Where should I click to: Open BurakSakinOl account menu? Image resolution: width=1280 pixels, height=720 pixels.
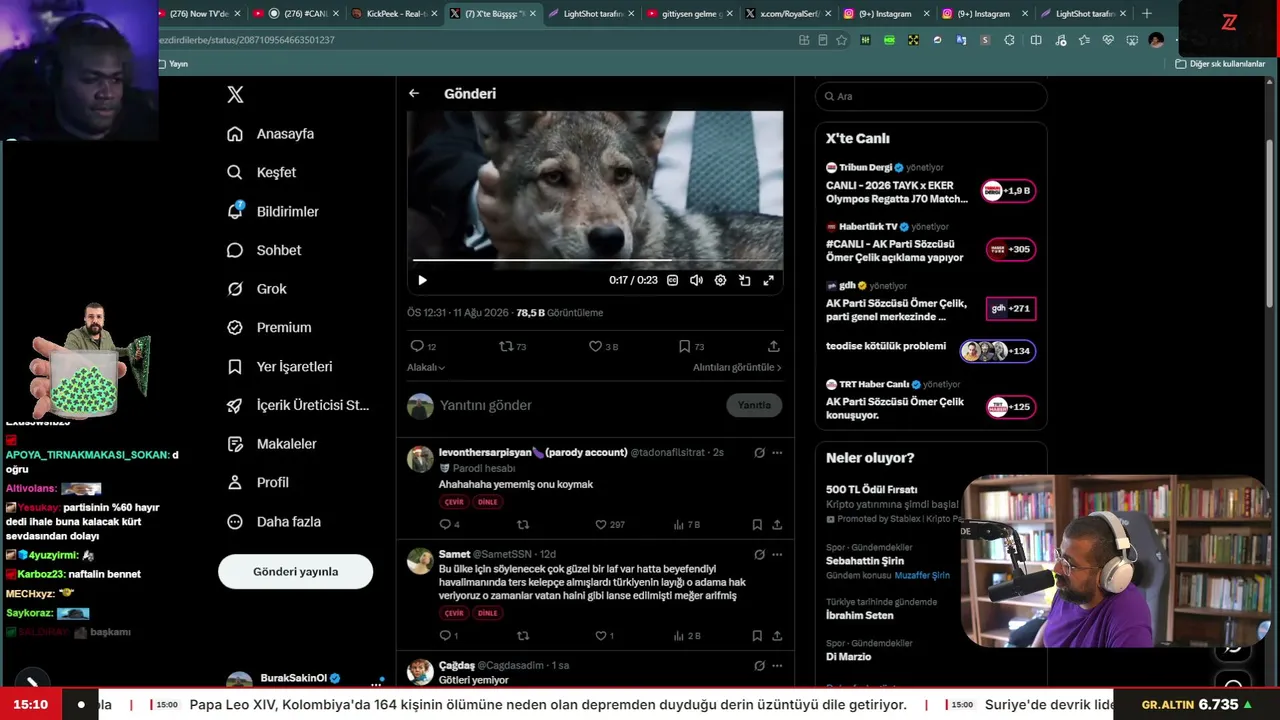click(x=304, y=680)
